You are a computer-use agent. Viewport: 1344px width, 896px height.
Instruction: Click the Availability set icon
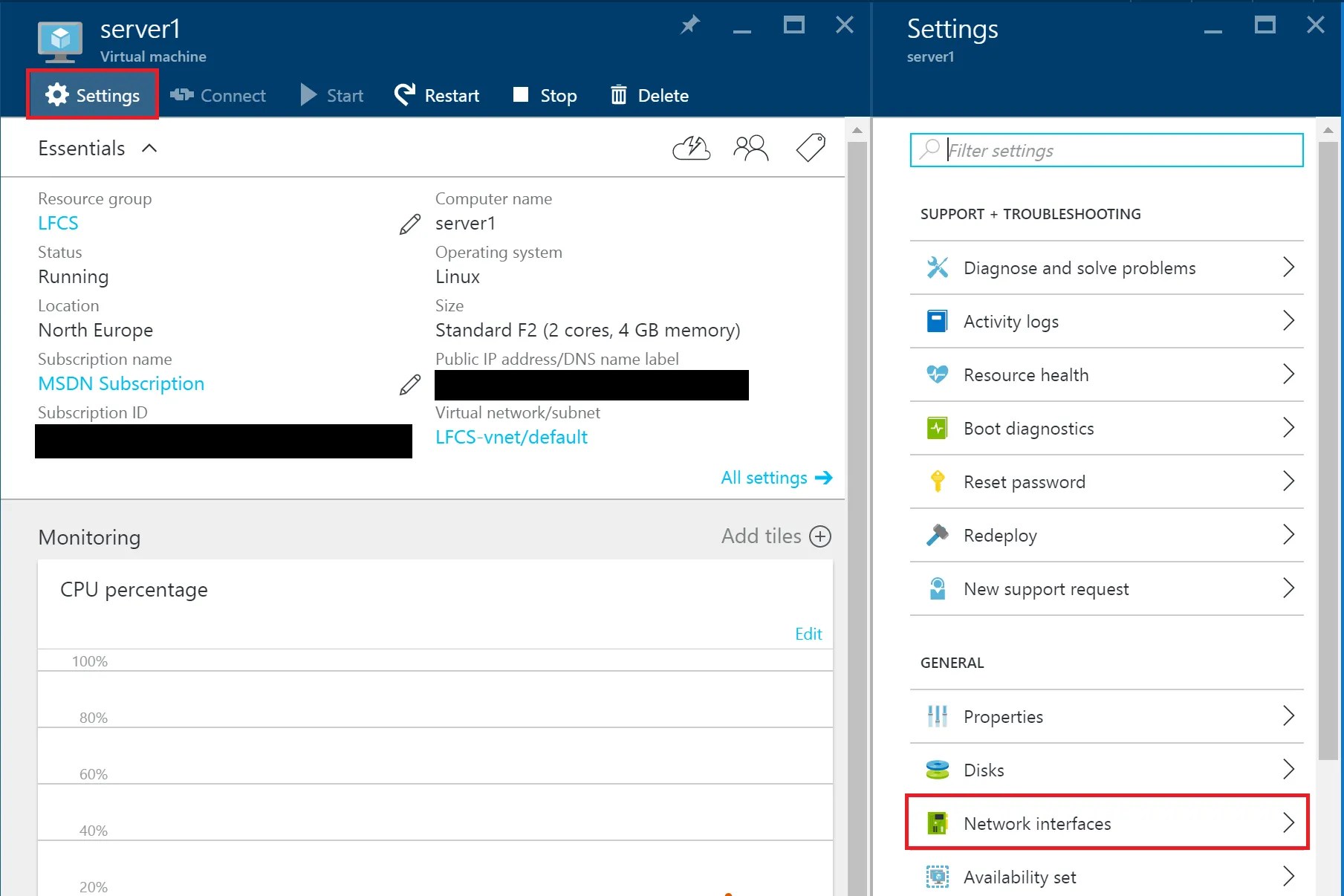point(938,877)
